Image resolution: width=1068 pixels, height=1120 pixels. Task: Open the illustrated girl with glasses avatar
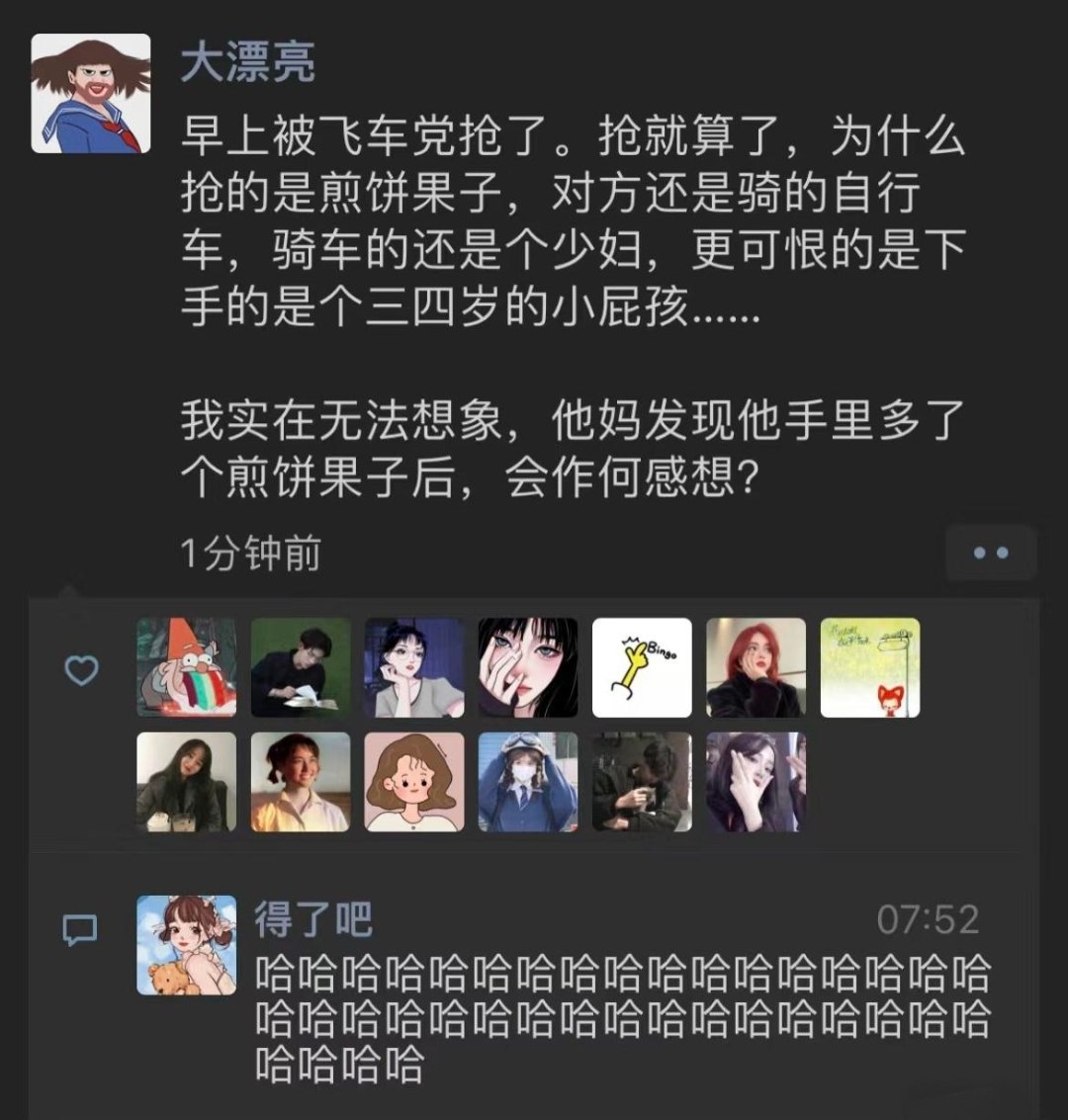[414, 667]
